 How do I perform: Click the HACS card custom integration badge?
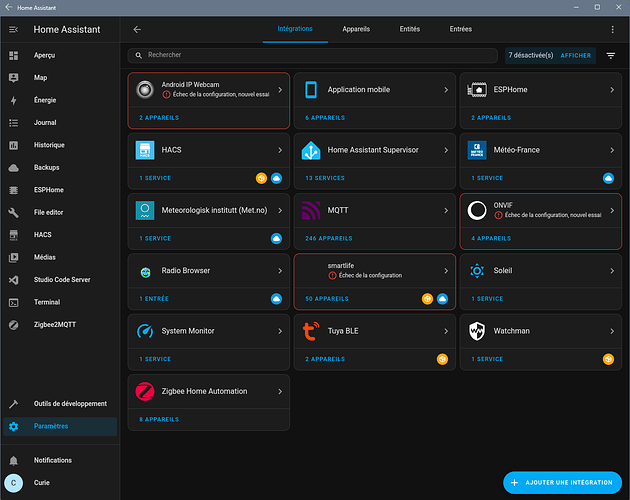[261, 178]
